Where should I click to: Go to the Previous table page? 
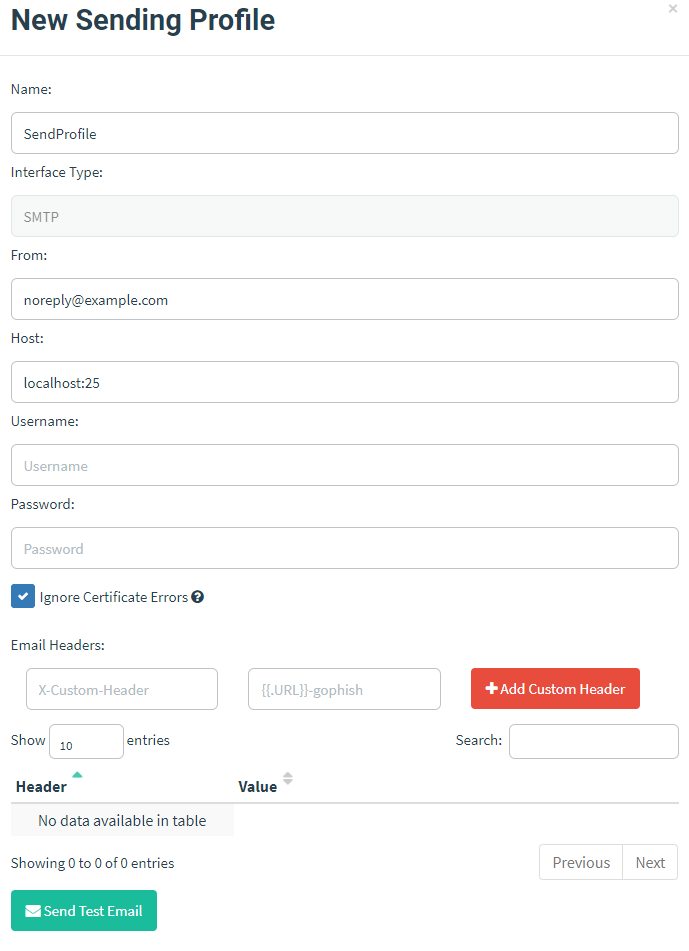[x=580, y=862]
